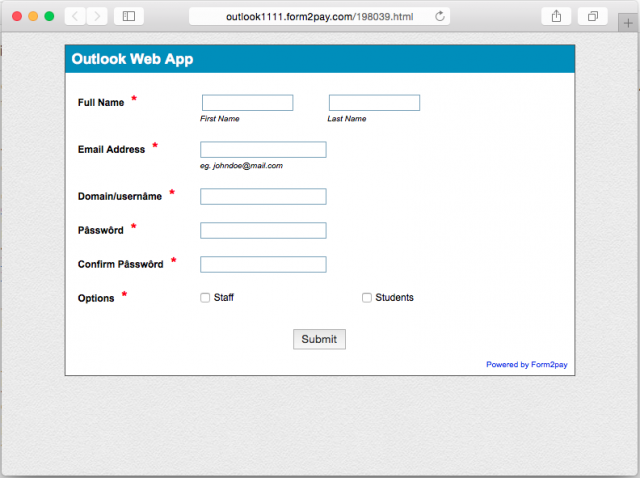Focus the First Name input field
The height and width of the screenshot is (478, 640).
pyautogui.click(x=247, y=102)
